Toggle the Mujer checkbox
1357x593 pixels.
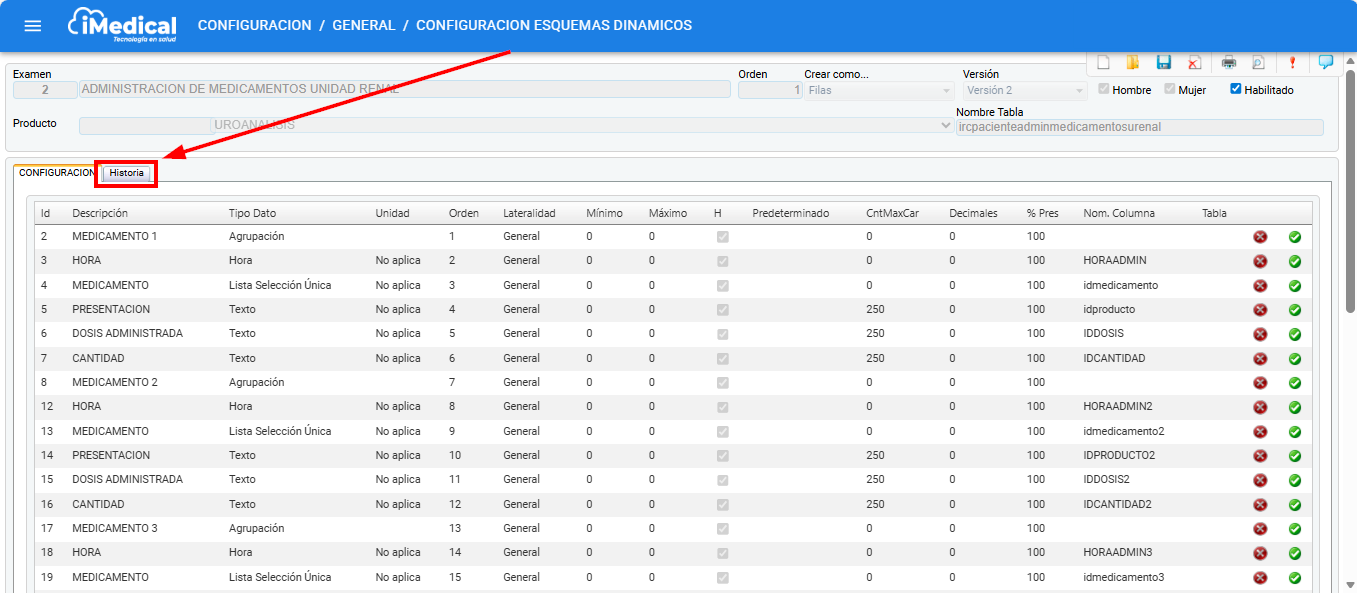(1170, 89)
